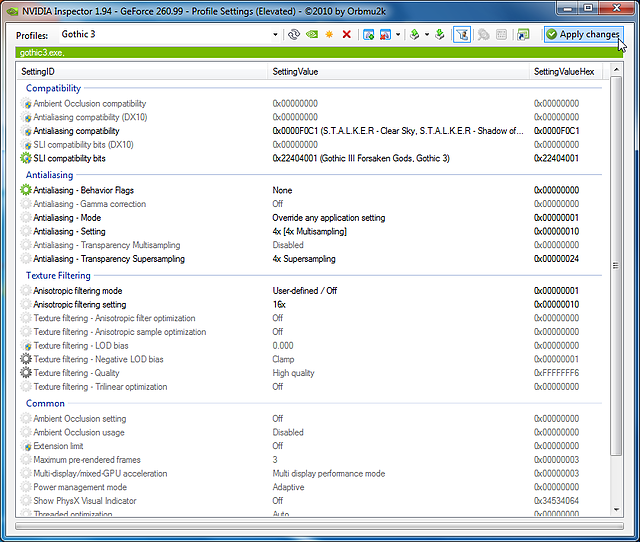Select the gothic3.exe application bar
Image resolution: width=640 pixels, height=542 pixels.
(x=320, y=53)
